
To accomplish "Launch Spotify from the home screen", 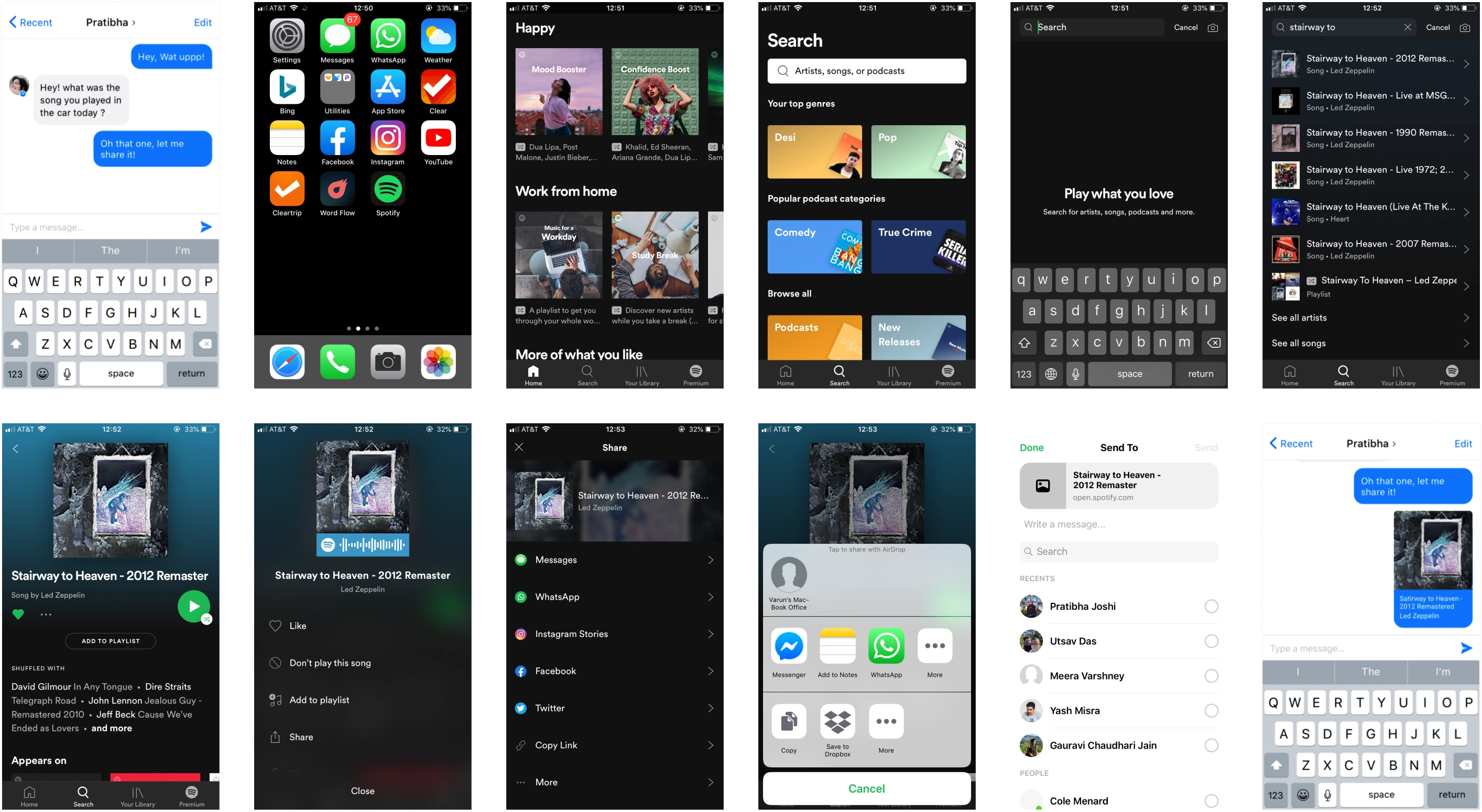I will pyautogui.click(x=388, y=189).
